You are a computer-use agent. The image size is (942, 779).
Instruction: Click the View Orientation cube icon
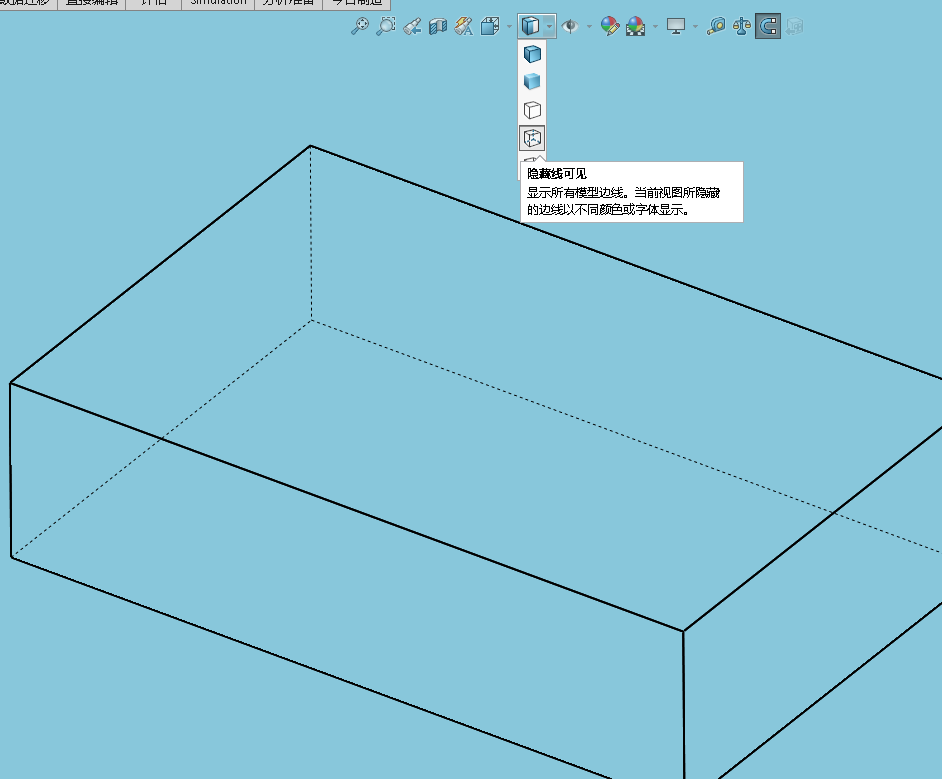click(x=490, y=26)
